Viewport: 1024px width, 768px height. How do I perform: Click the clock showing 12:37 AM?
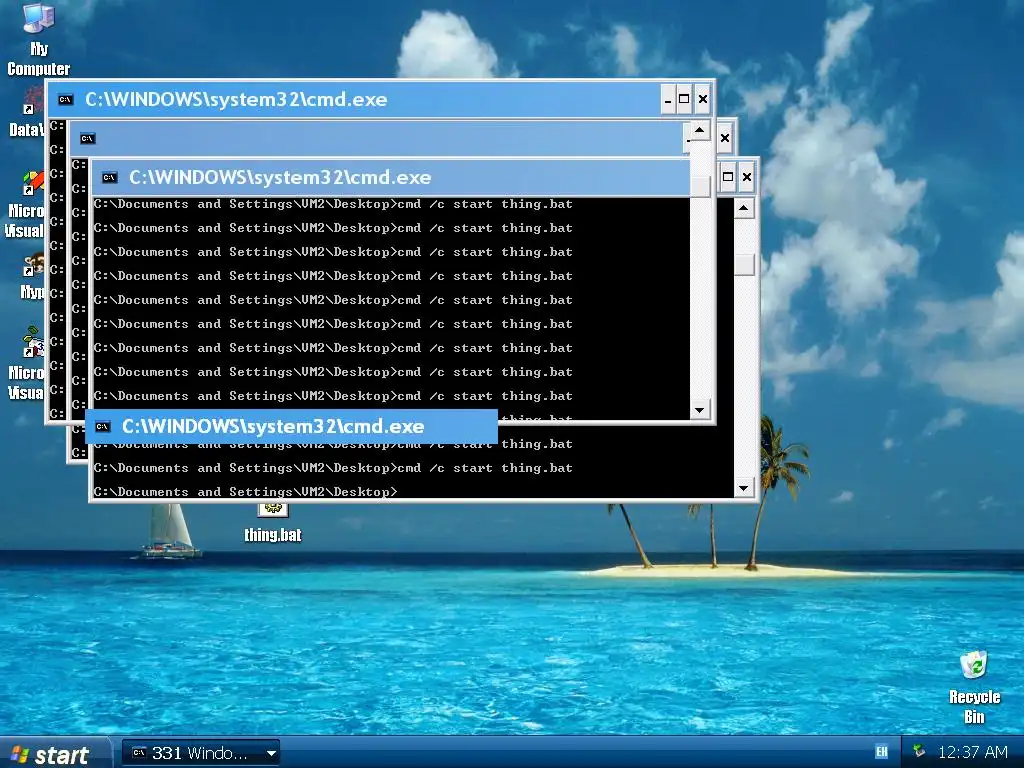pyautogui.click(x=972, y=752)
